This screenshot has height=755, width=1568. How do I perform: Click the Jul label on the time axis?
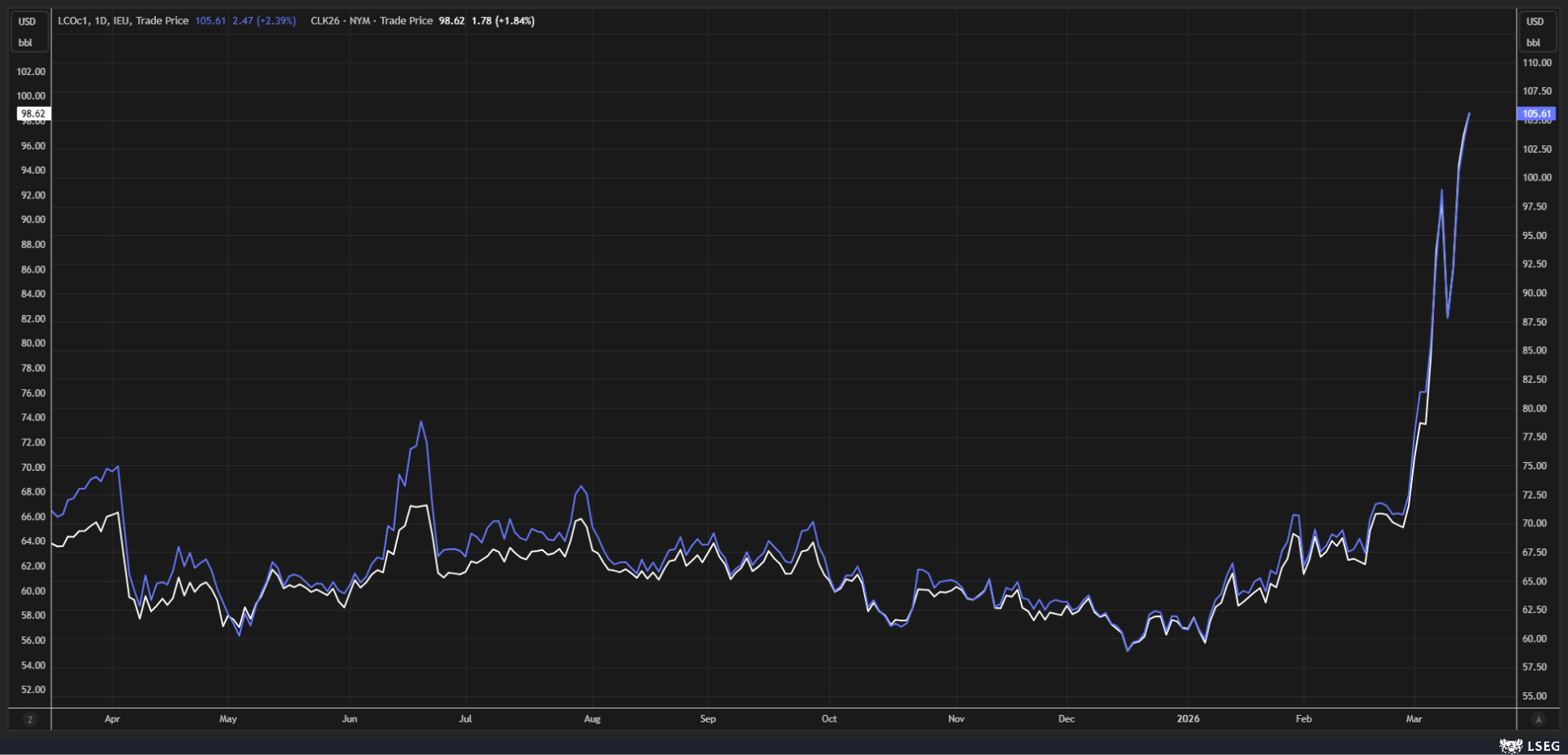[465, 719]
